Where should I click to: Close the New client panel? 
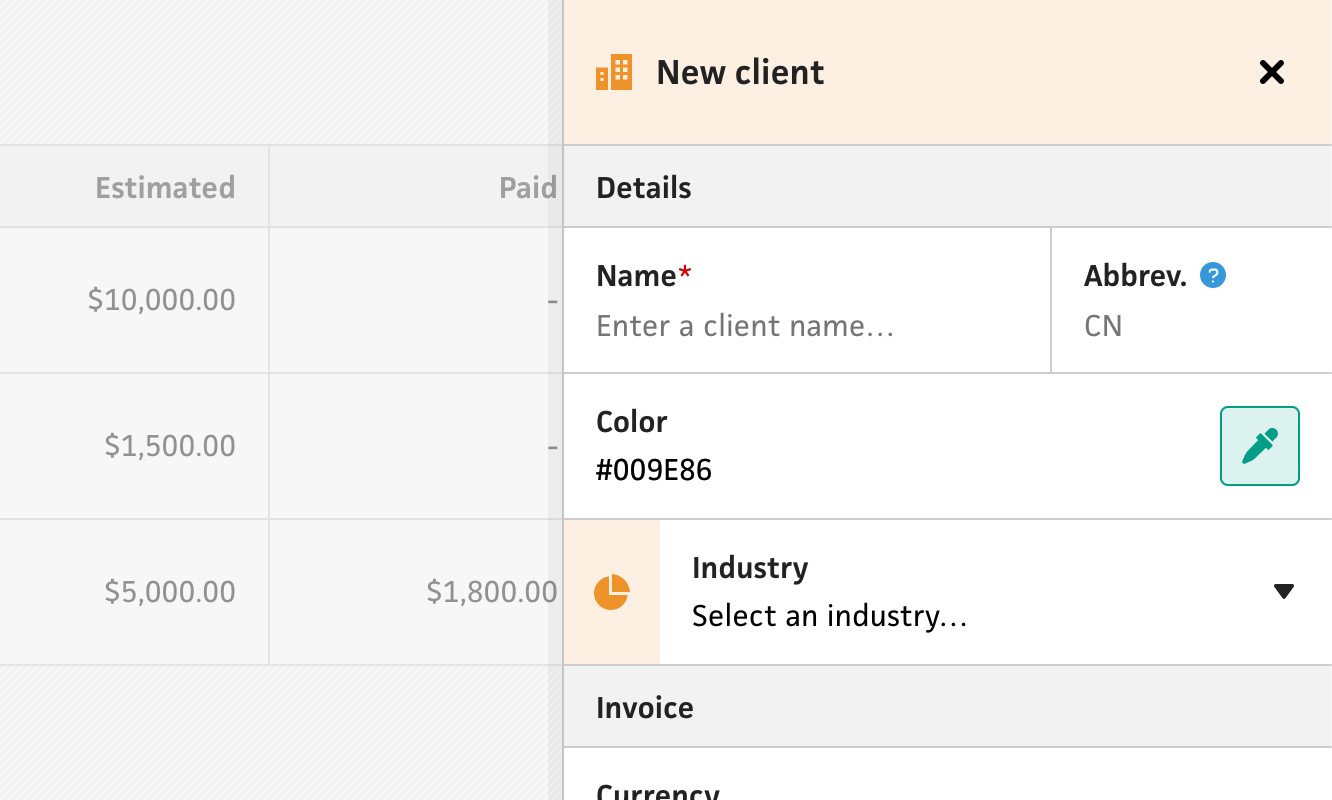(1271, 72)
